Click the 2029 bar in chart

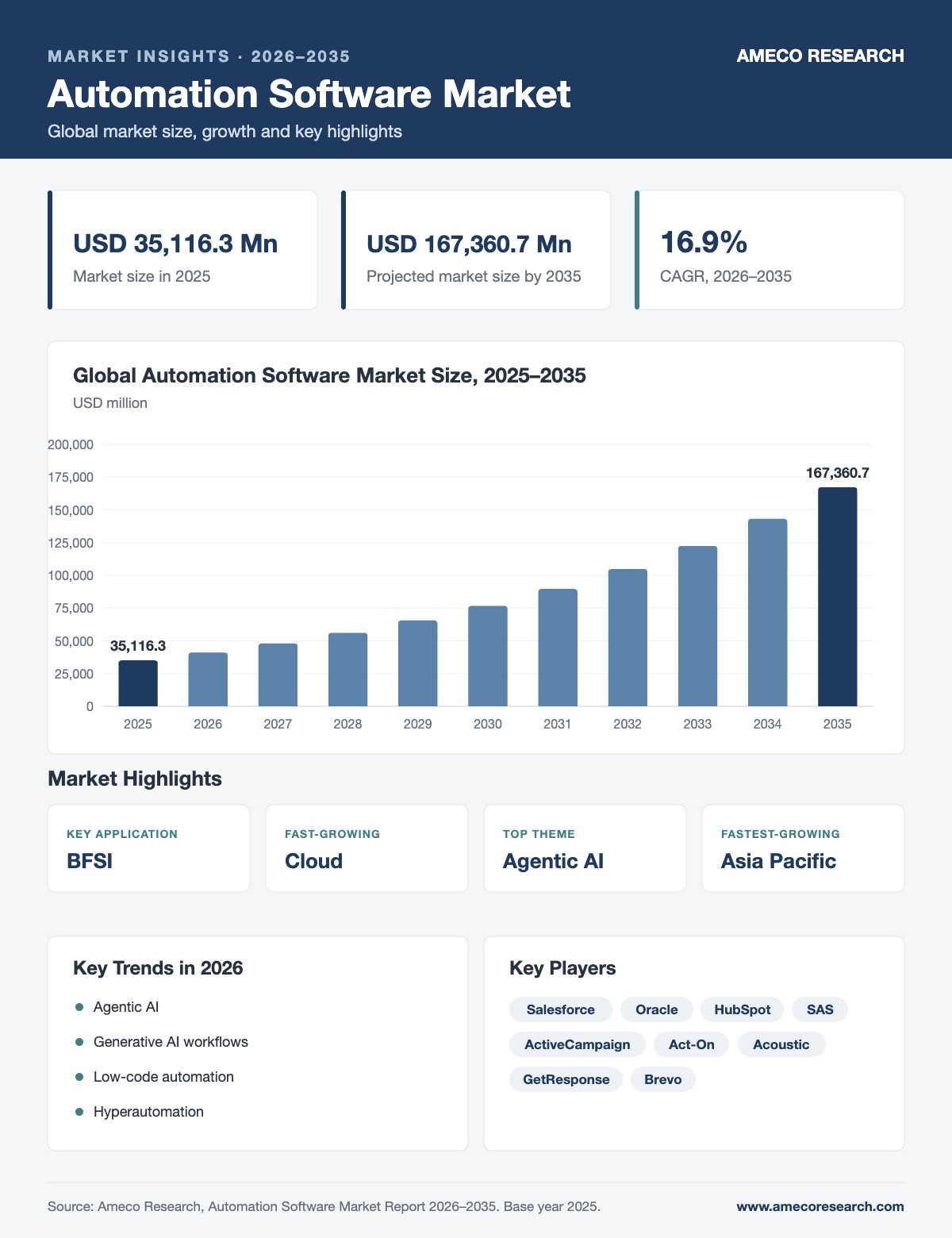coord(417,663)
